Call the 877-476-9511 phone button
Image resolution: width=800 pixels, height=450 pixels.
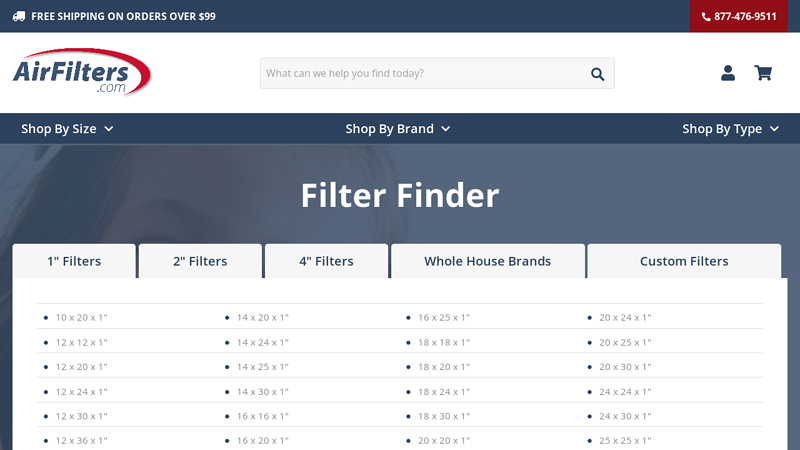739,16
